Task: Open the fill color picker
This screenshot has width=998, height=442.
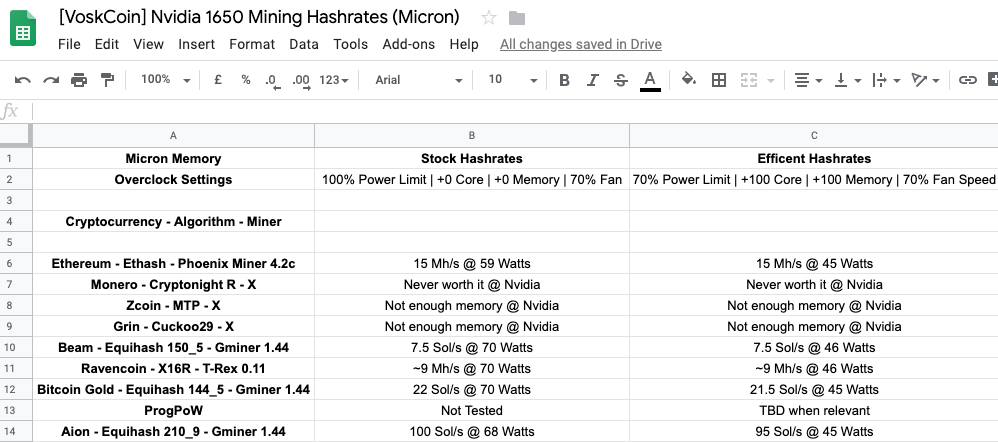Action: coord(689,80)
